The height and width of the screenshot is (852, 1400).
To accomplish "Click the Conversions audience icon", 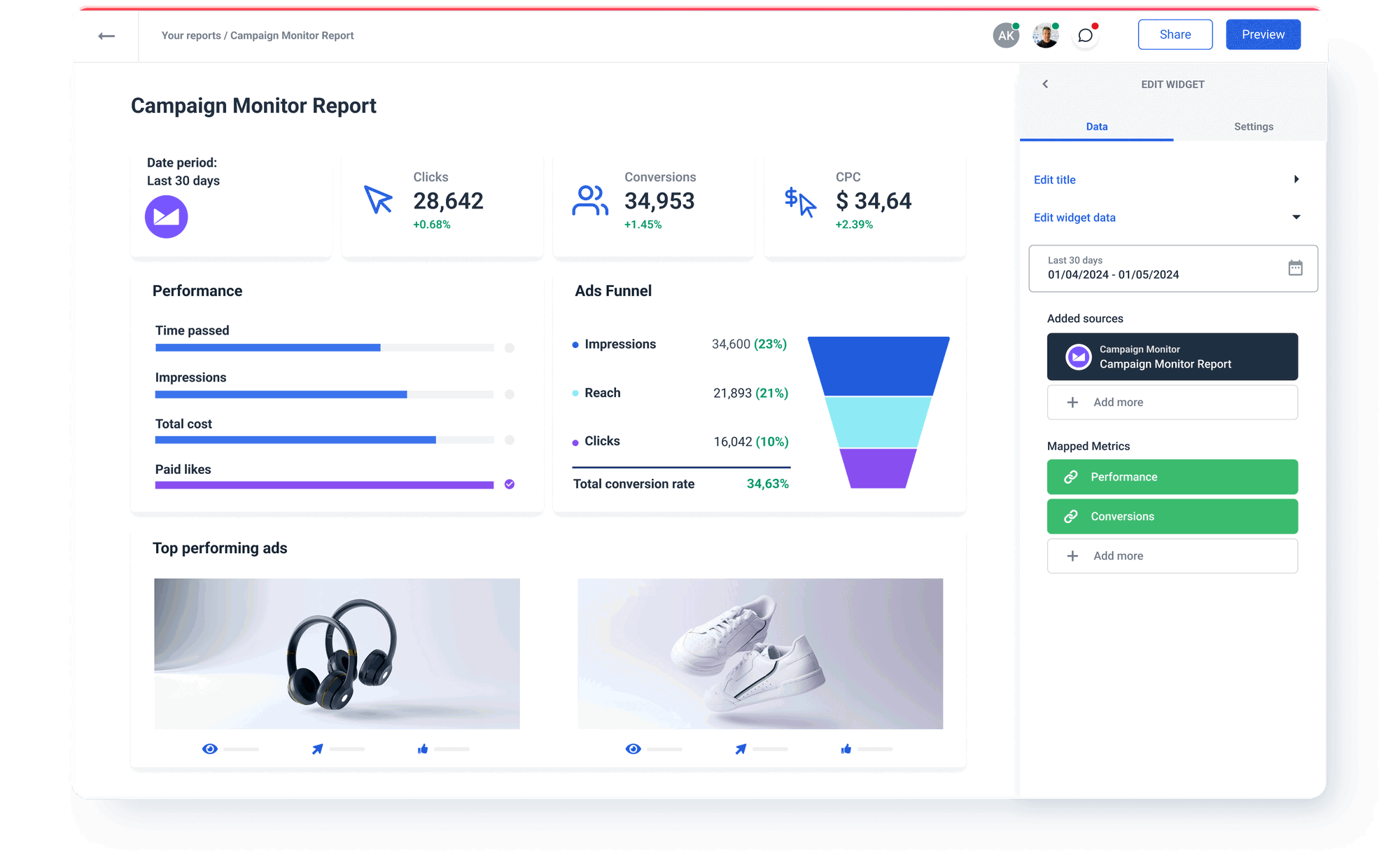I will 590,201.
